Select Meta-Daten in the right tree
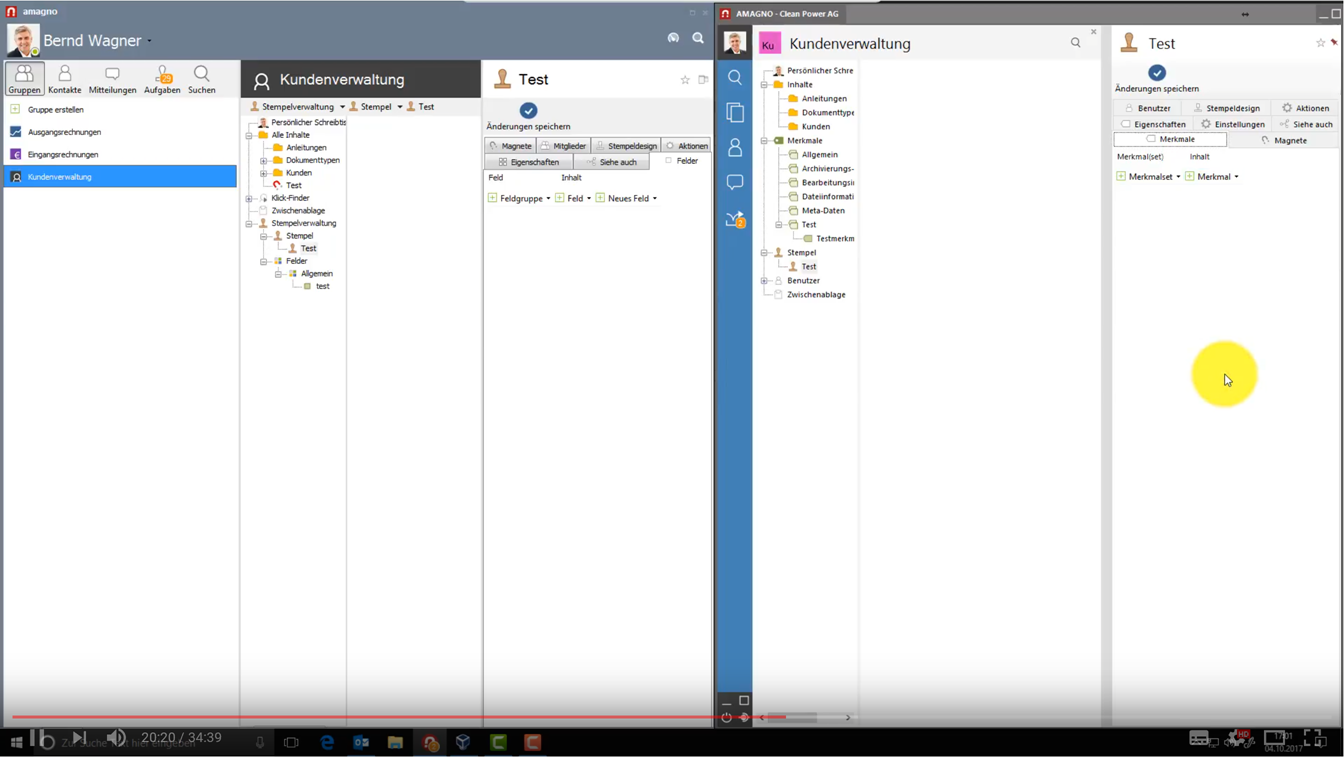Screen dimensions: 1344x758 coord(823,211)
